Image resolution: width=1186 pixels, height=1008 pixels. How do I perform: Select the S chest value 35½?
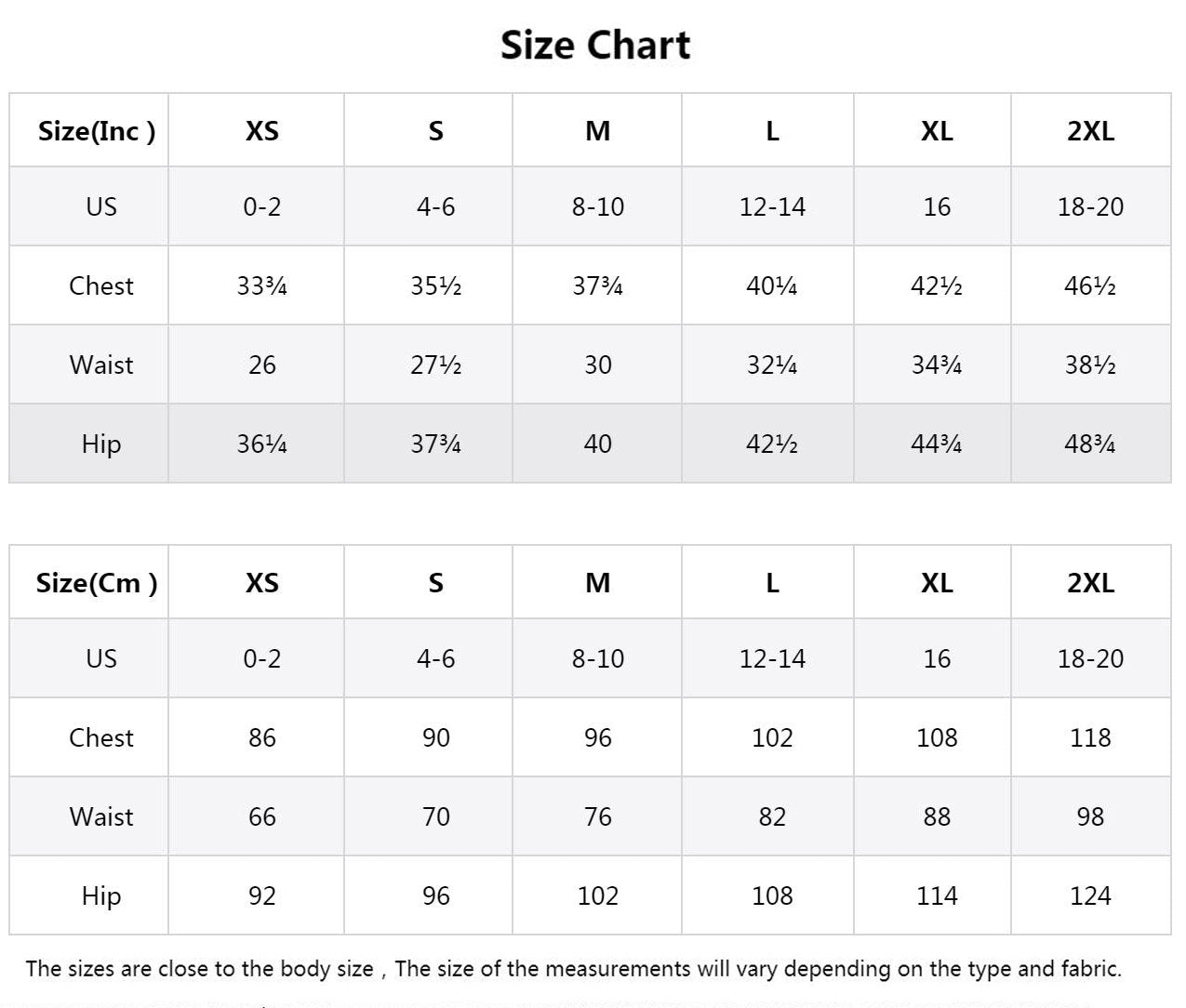[436, 285]
